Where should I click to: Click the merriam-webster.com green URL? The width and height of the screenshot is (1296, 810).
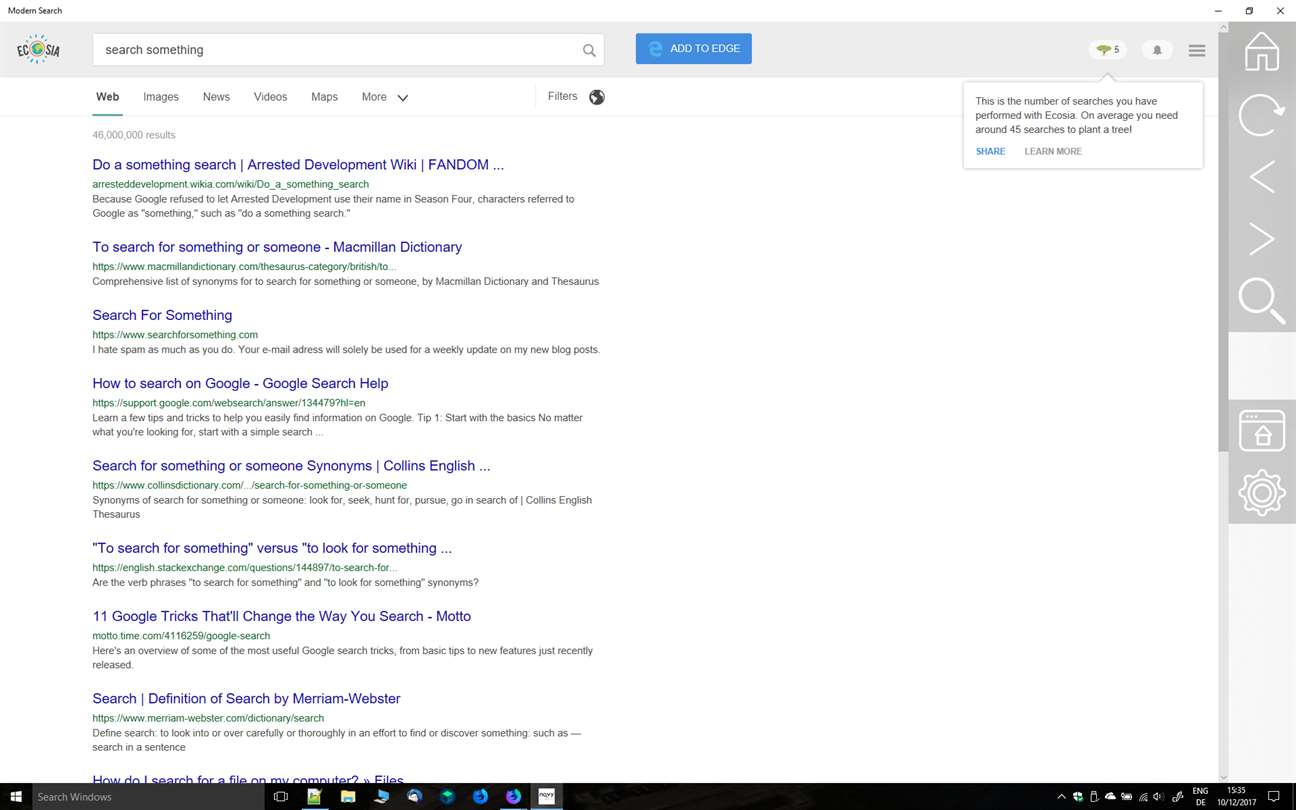click(208, 718)
